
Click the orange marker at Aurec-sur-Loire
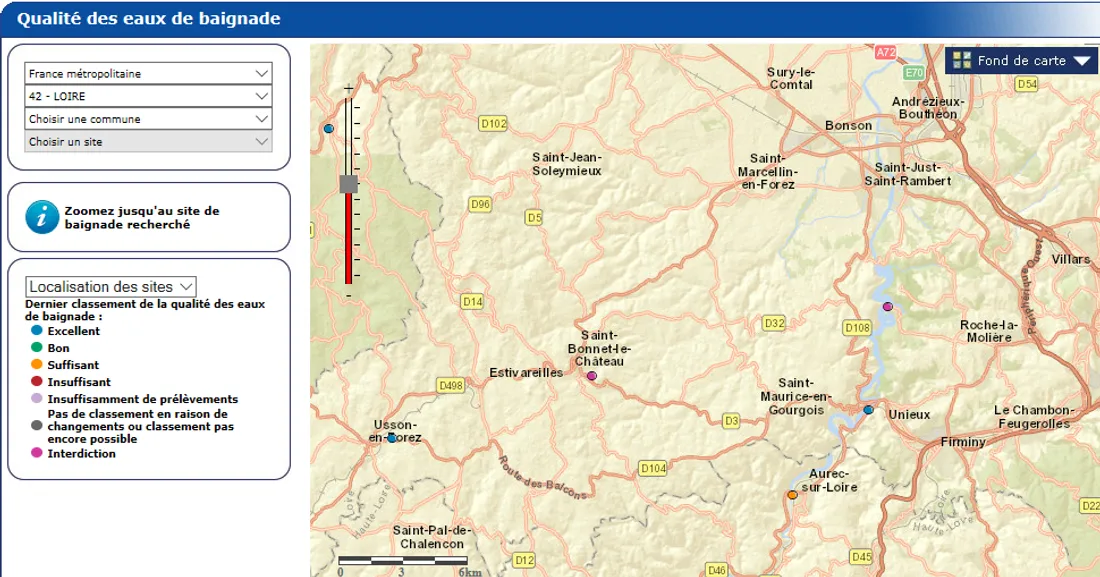click(x=792, y=494)
